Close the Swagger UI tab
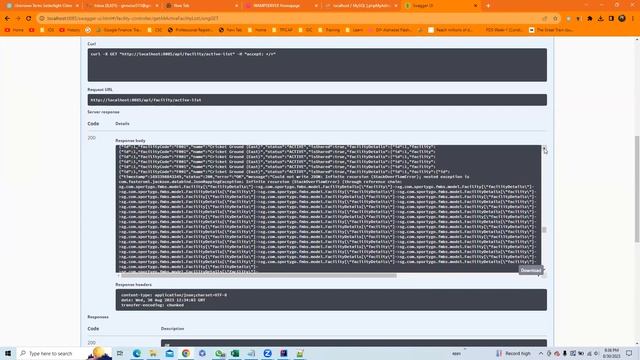The width and height of the screenshot is (640, 360). (x=475, y=6)
